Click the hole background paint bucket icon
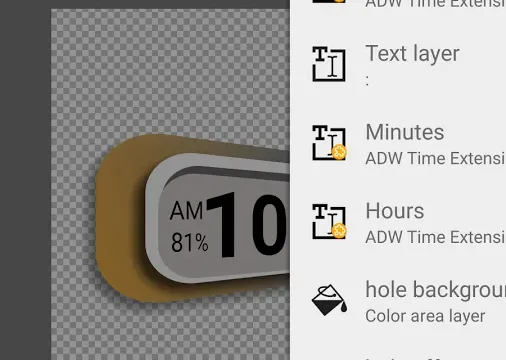This screenshot has width=506, height=360. (x=329, y=300)
